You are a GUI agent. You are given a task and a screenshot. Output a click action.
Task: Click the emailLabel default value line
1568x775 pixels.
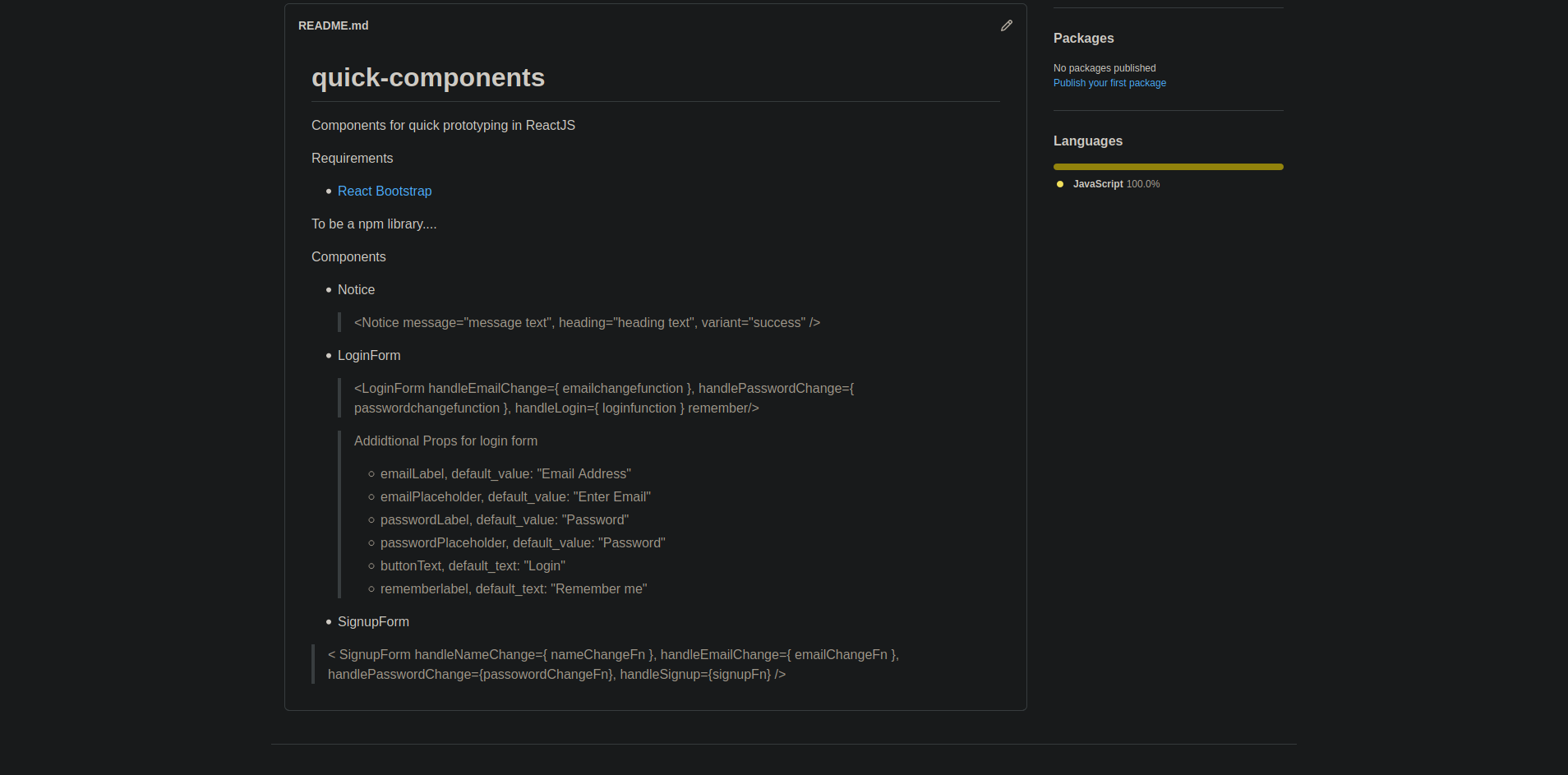pyautogui.click(x=505, y=473)
